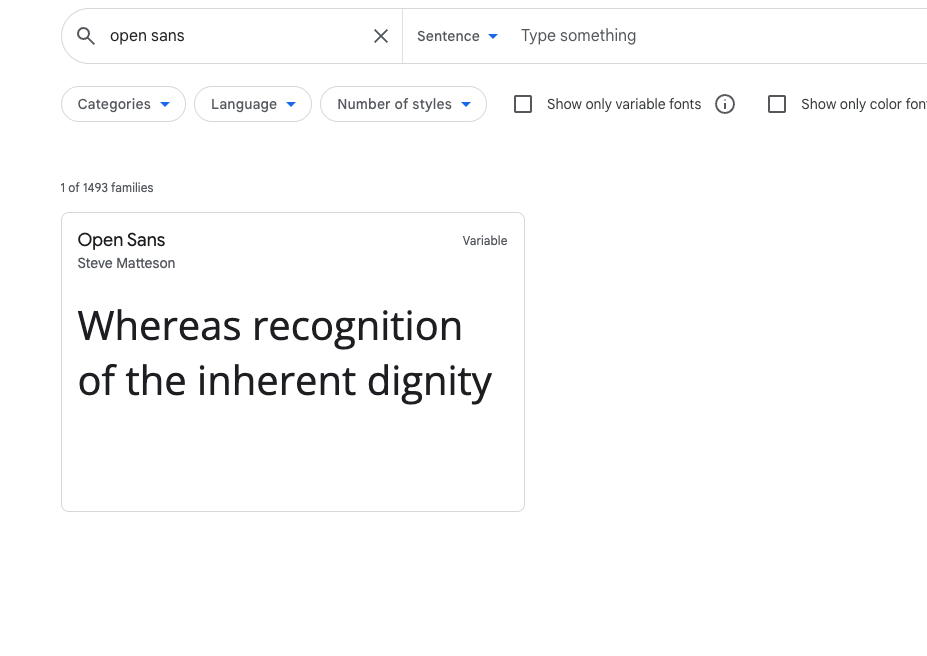Image resolution: width=927 pixels, height=656 pixels.
Task: Tick the Show only color fonts checkbox
Action: pos(777,105)
